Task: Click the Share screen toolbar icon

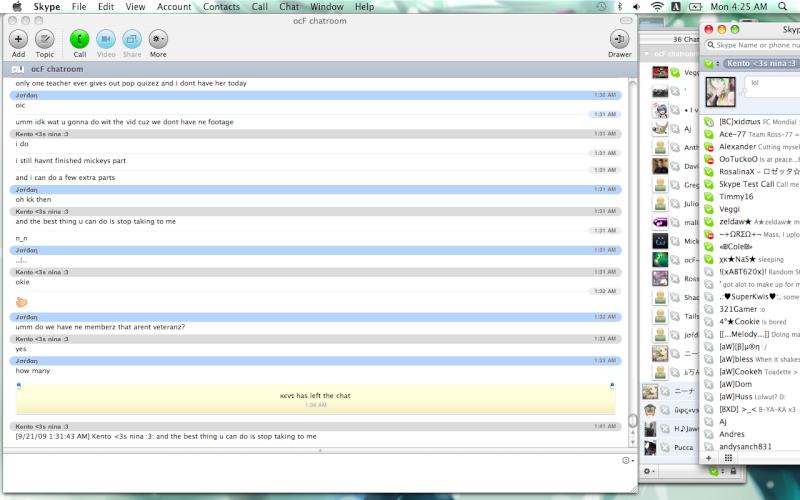Action: click(132, 39)
